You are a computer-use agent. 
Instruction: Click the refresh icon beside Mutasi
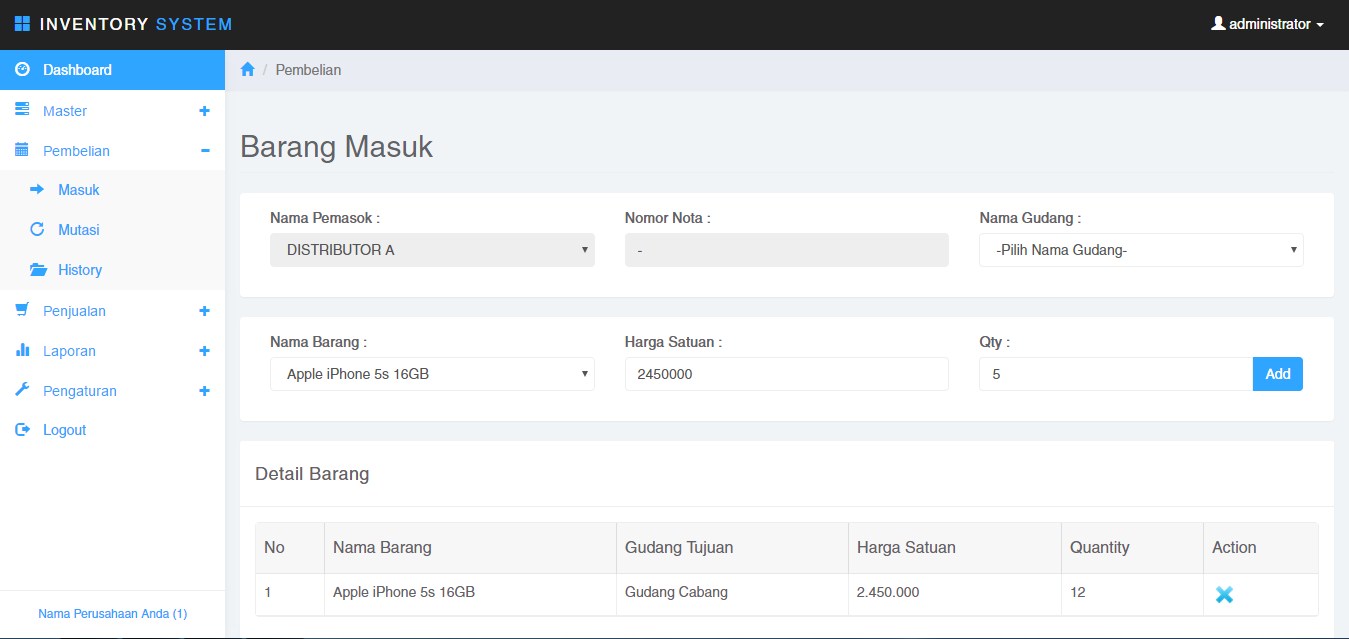[37, 230]
